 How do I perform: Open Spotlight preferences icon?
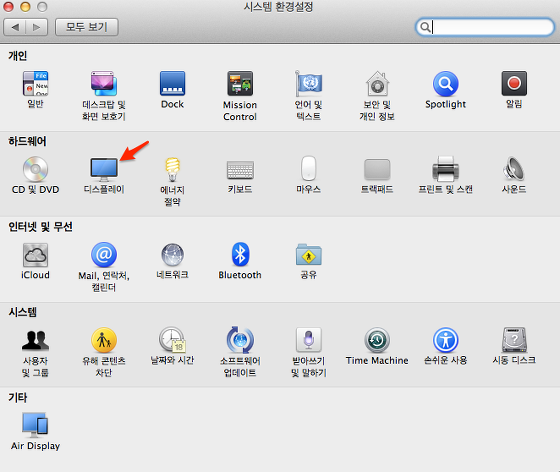point(446,84)
